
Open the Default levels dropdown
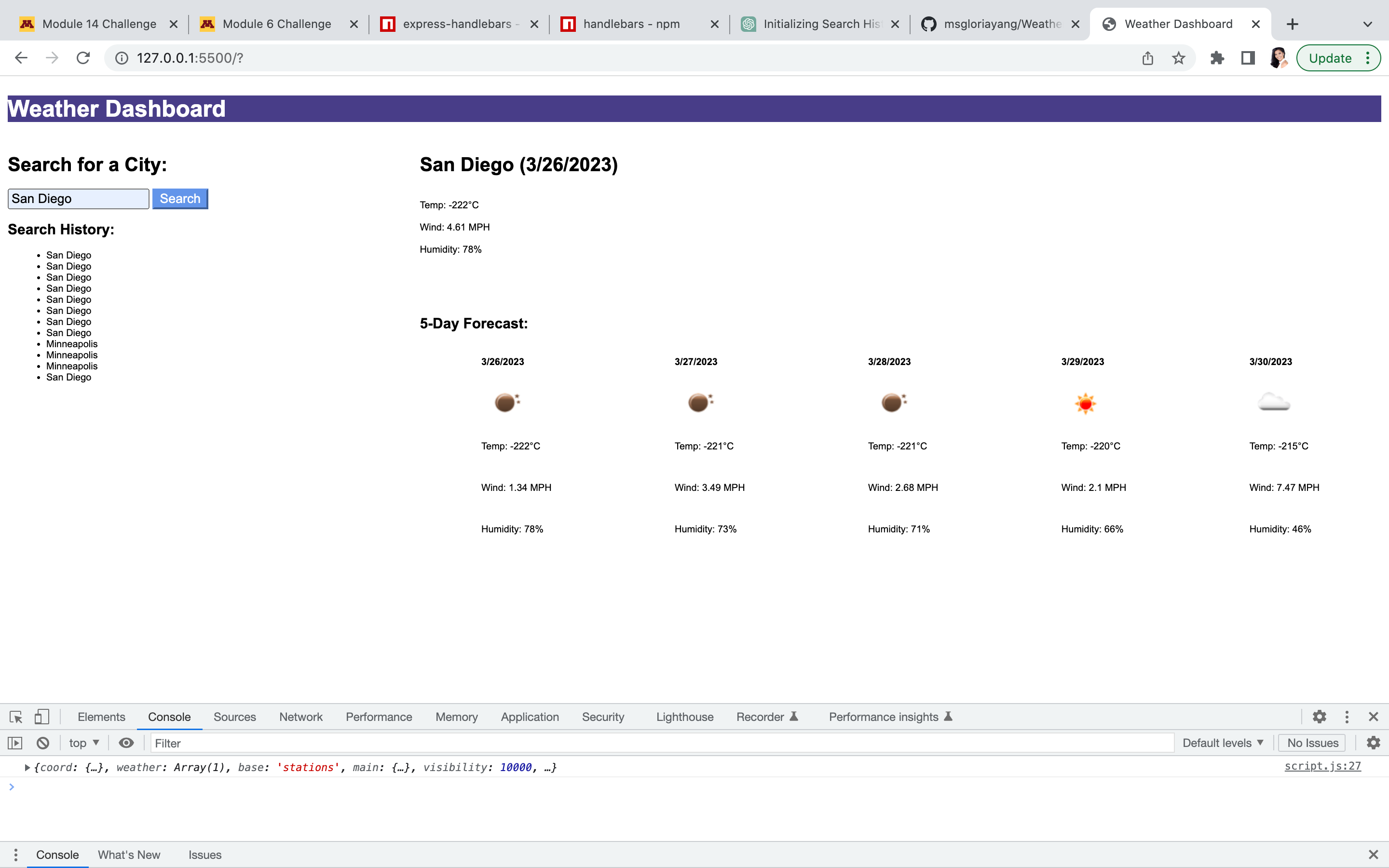(1223, 742)
